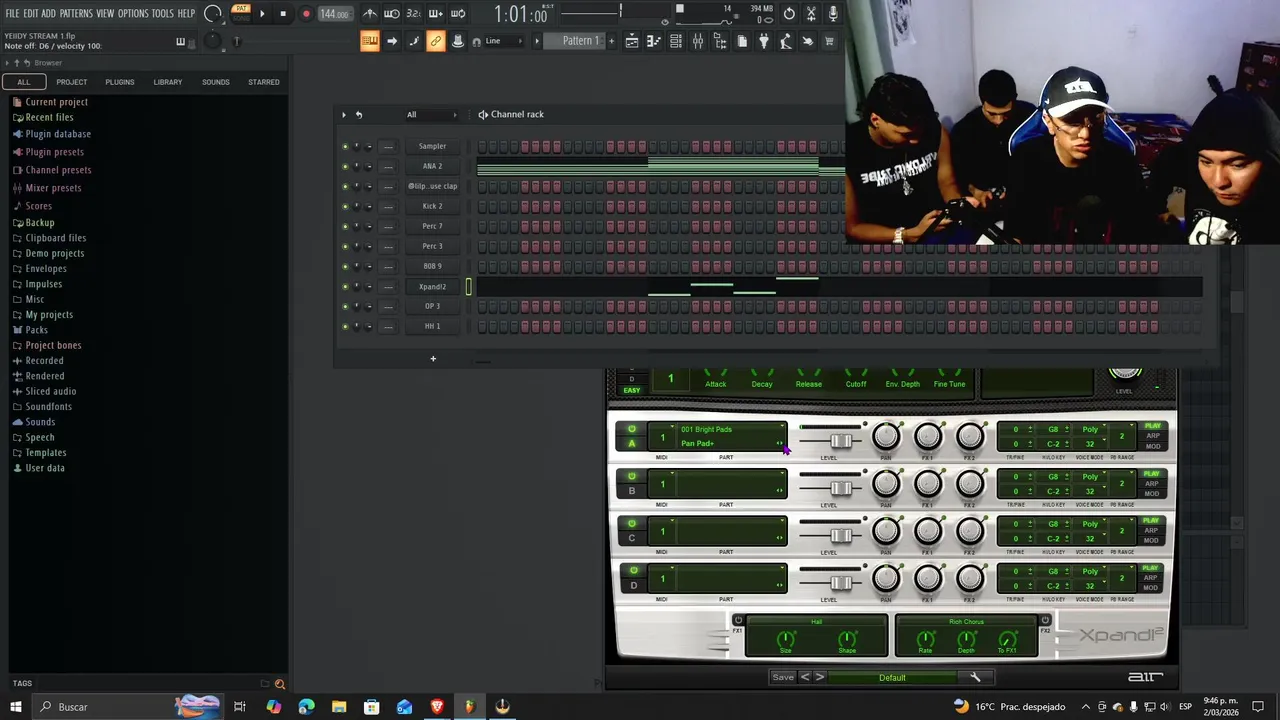Expand the Plugin presets item

54,152
